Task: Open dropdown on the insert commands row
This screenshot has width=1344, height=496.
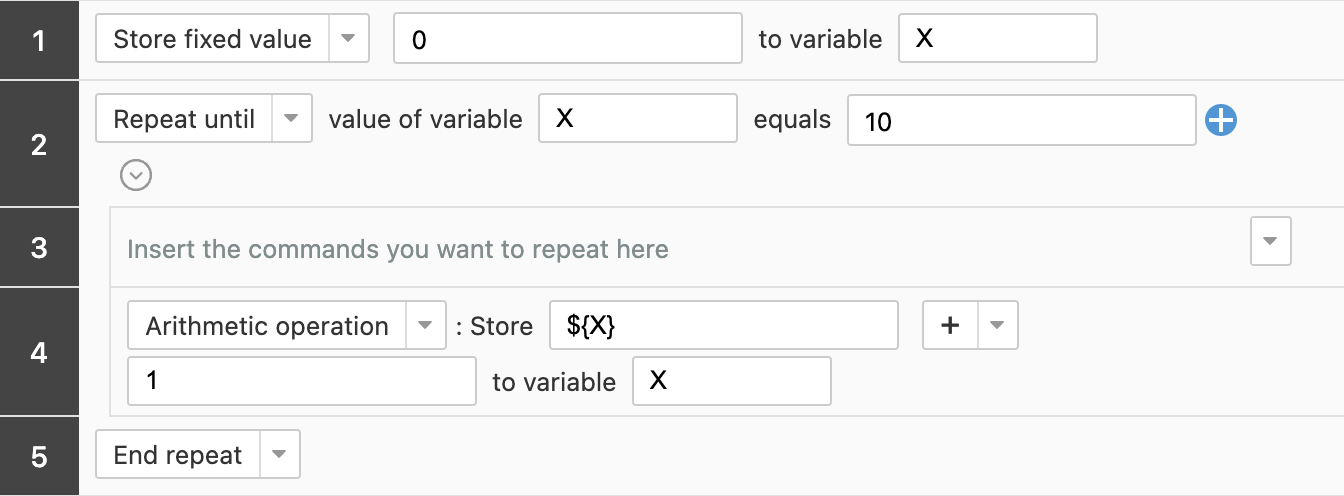Action: point(1271,242)
